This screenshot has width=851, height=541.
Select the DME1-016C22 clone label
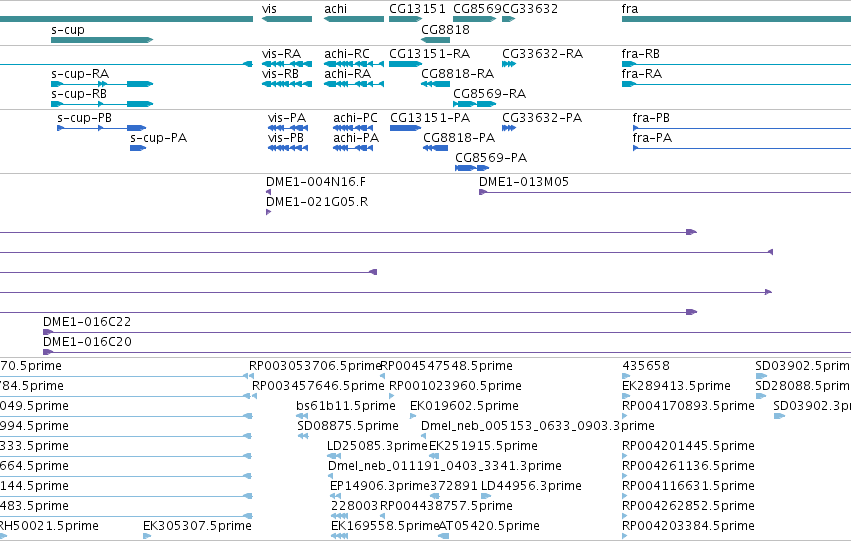coord(87,322)
